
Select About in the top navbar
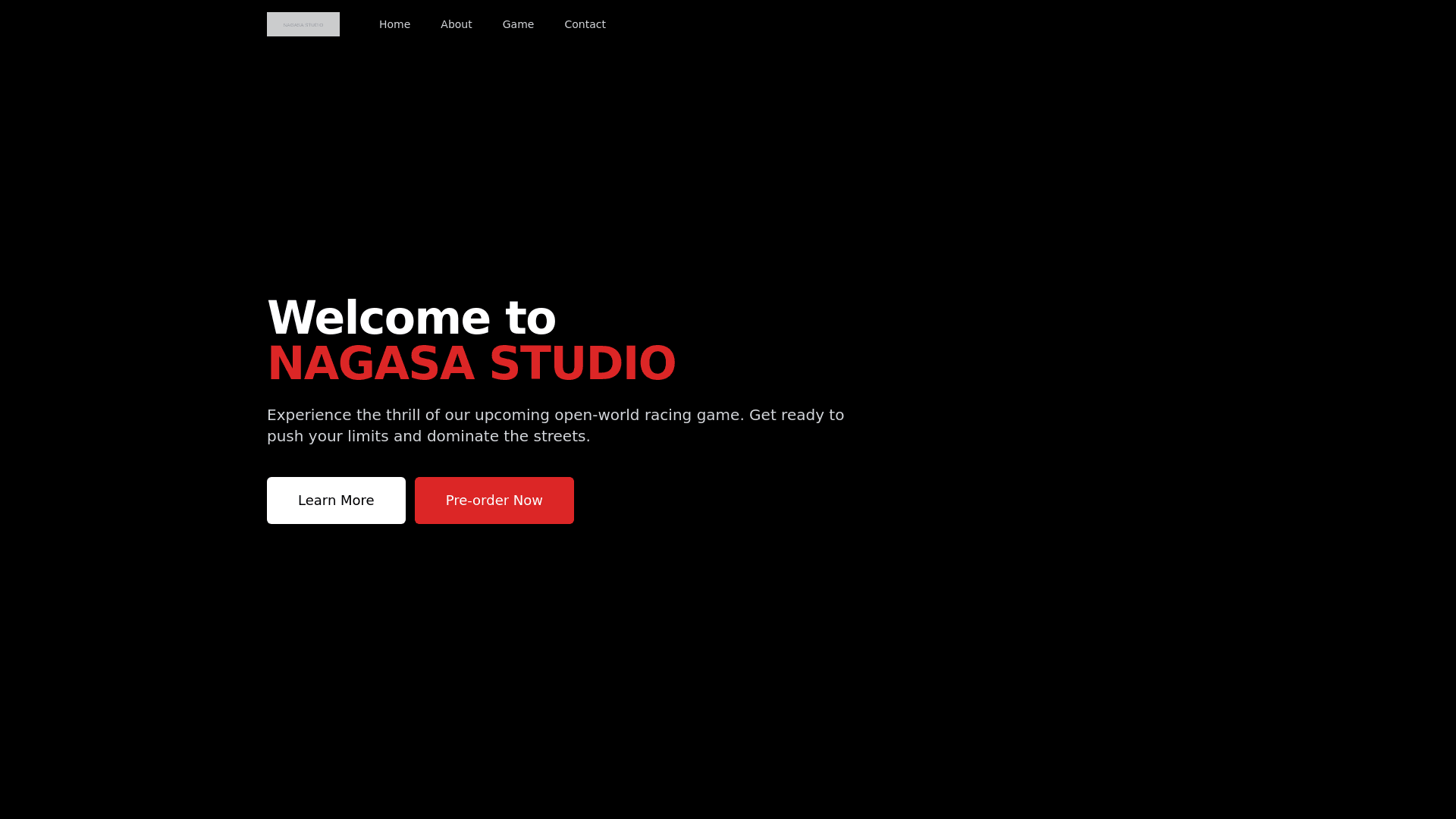[x=456, y=24]
